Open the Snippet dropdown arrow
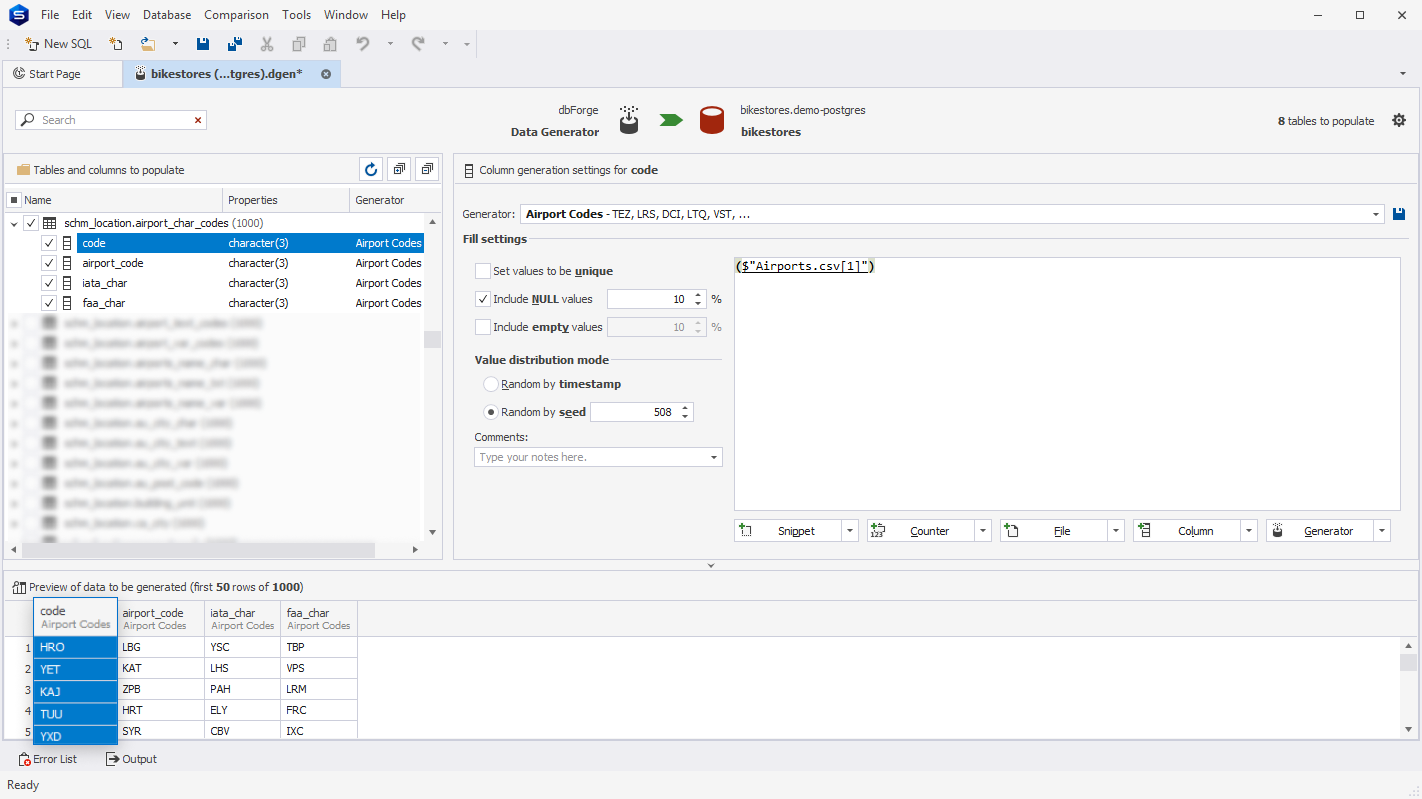This screenshot has width=1422, height=799. (850, 531)
